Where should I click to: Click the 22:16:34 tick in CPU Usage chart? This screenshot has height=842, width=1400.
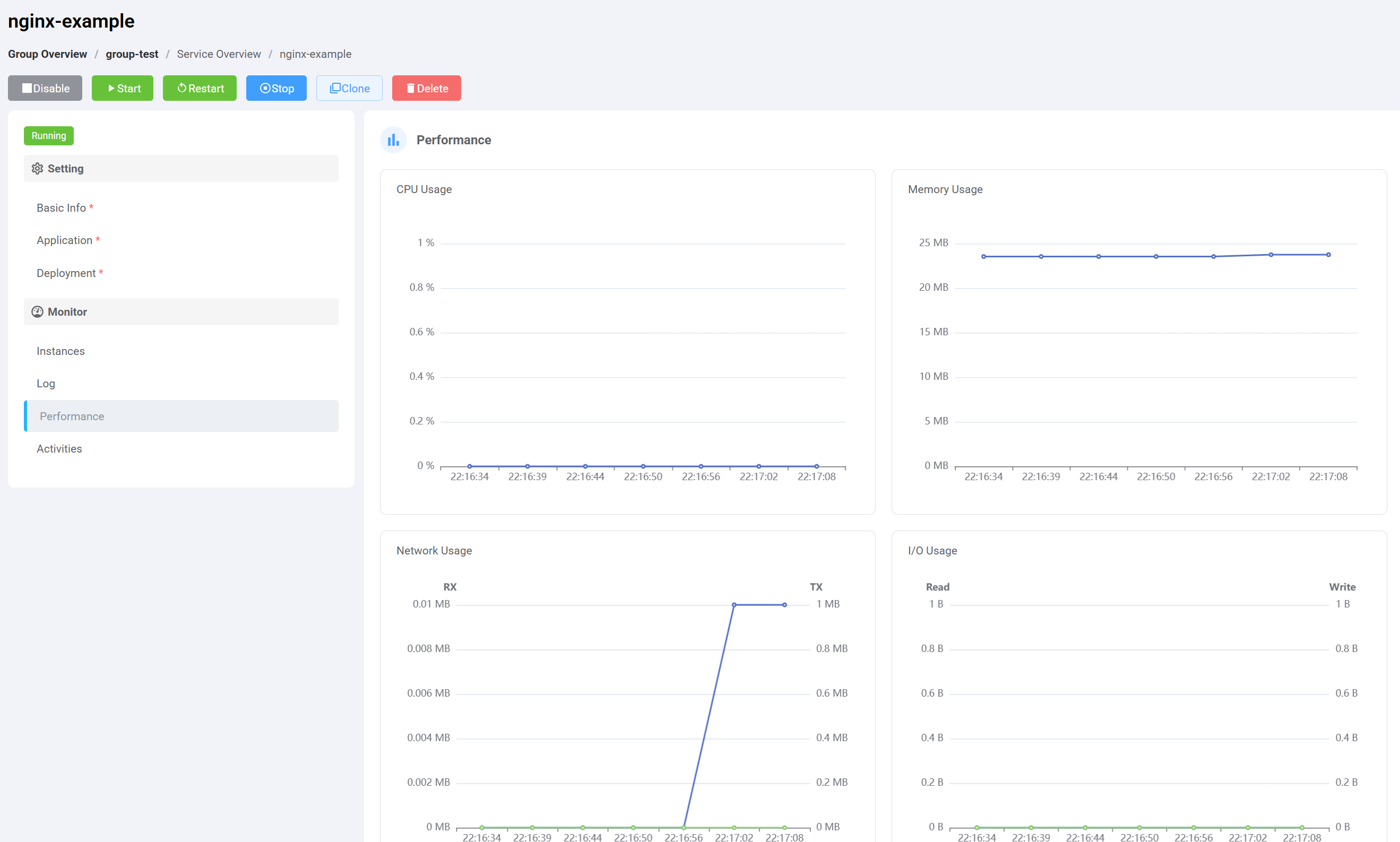click(x=469, y=476)
